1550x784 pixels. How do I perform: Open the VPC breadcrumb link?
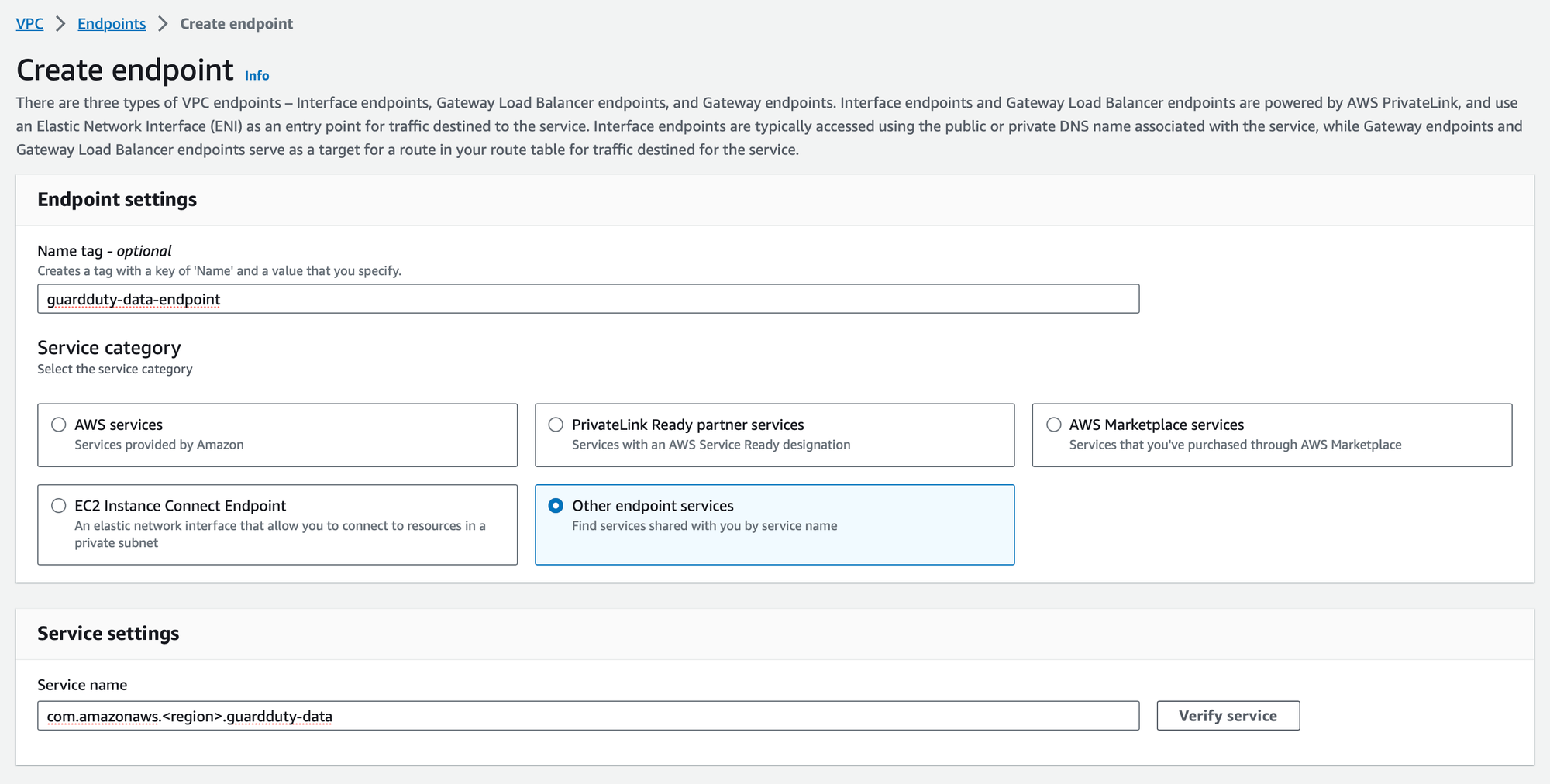coord(29,23)
